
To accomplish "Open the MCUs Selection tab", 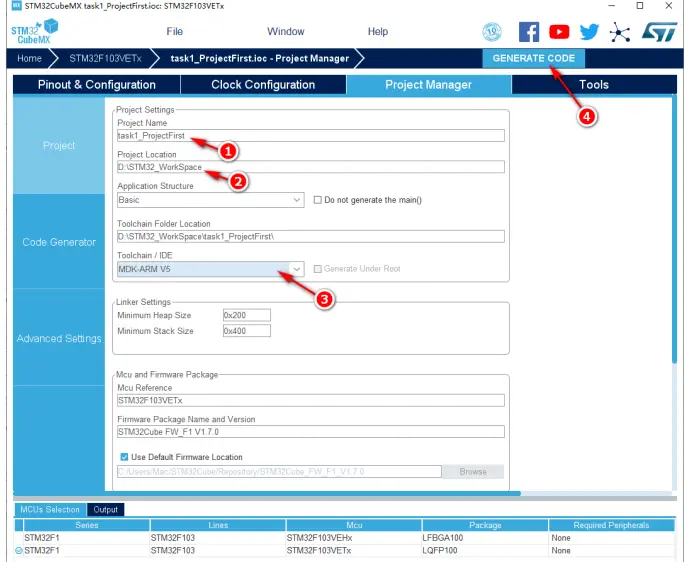I will pos(50,510).
